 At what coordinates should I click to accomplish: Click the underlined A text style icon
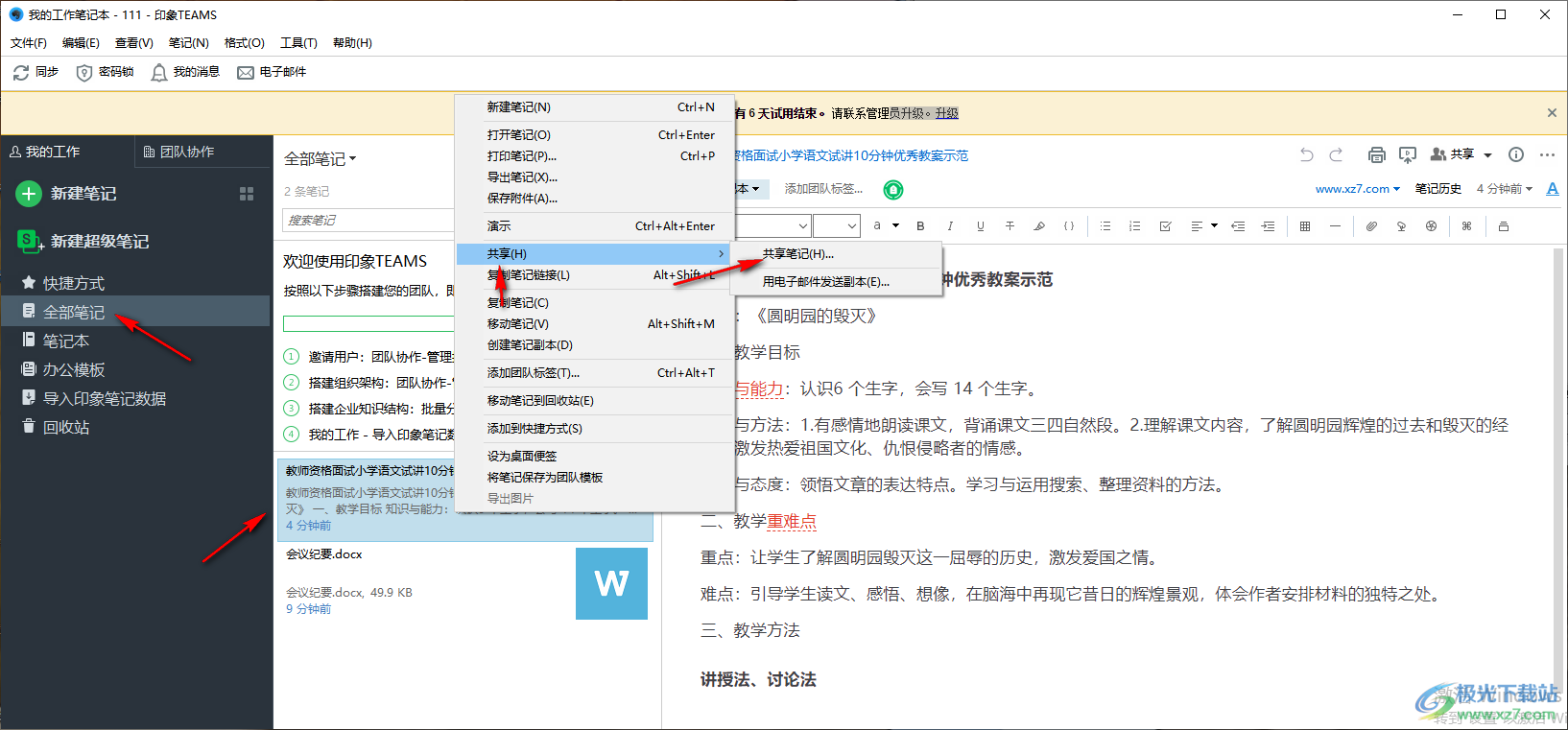(1553, 189)
